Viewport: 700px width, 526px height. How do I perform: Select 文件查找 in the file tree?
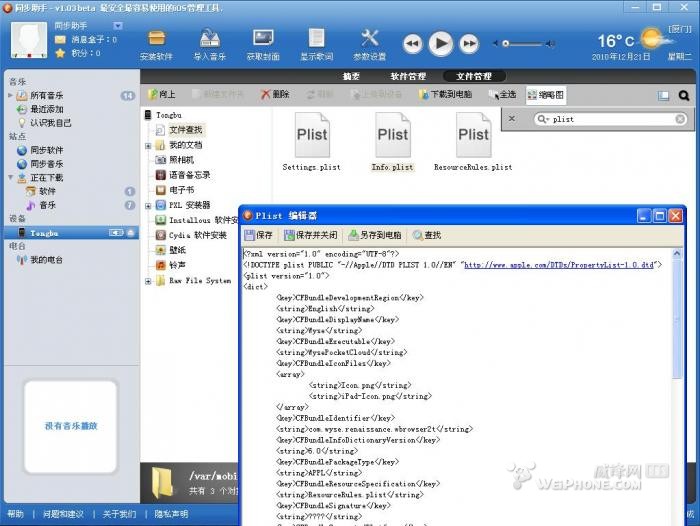coord(185,130)
